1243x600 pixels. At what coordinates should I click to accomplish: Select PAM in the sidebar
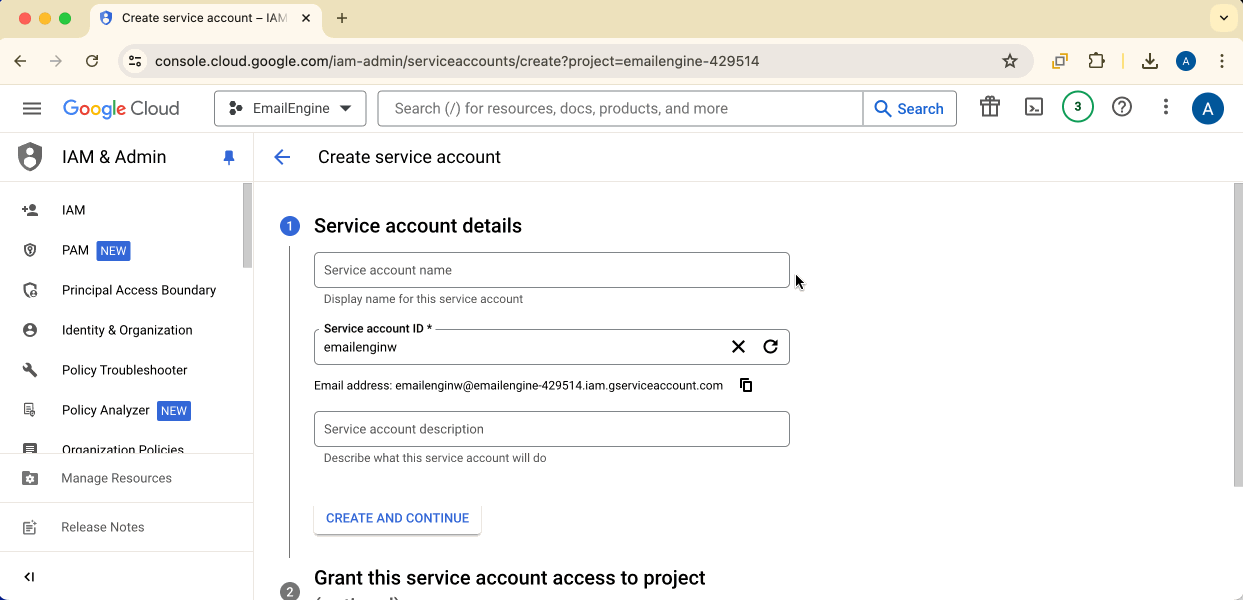pyautogui.click(x=75, y=250)
